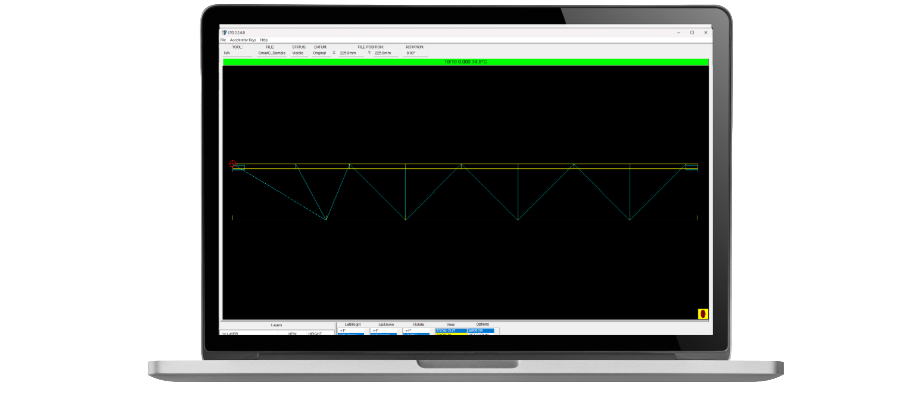
Task: Click the MIRROR option button
Action: pyautogui.click(x=481, y=331)
